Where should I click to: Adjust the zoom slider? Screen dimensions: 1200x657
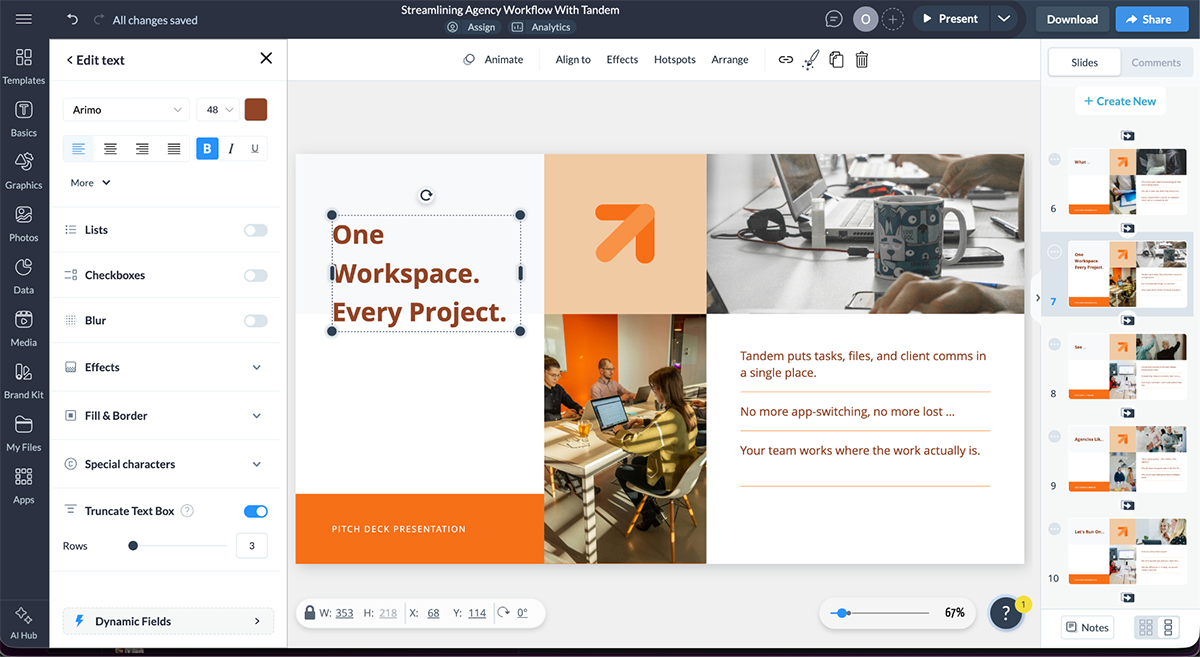pos(843,613)
